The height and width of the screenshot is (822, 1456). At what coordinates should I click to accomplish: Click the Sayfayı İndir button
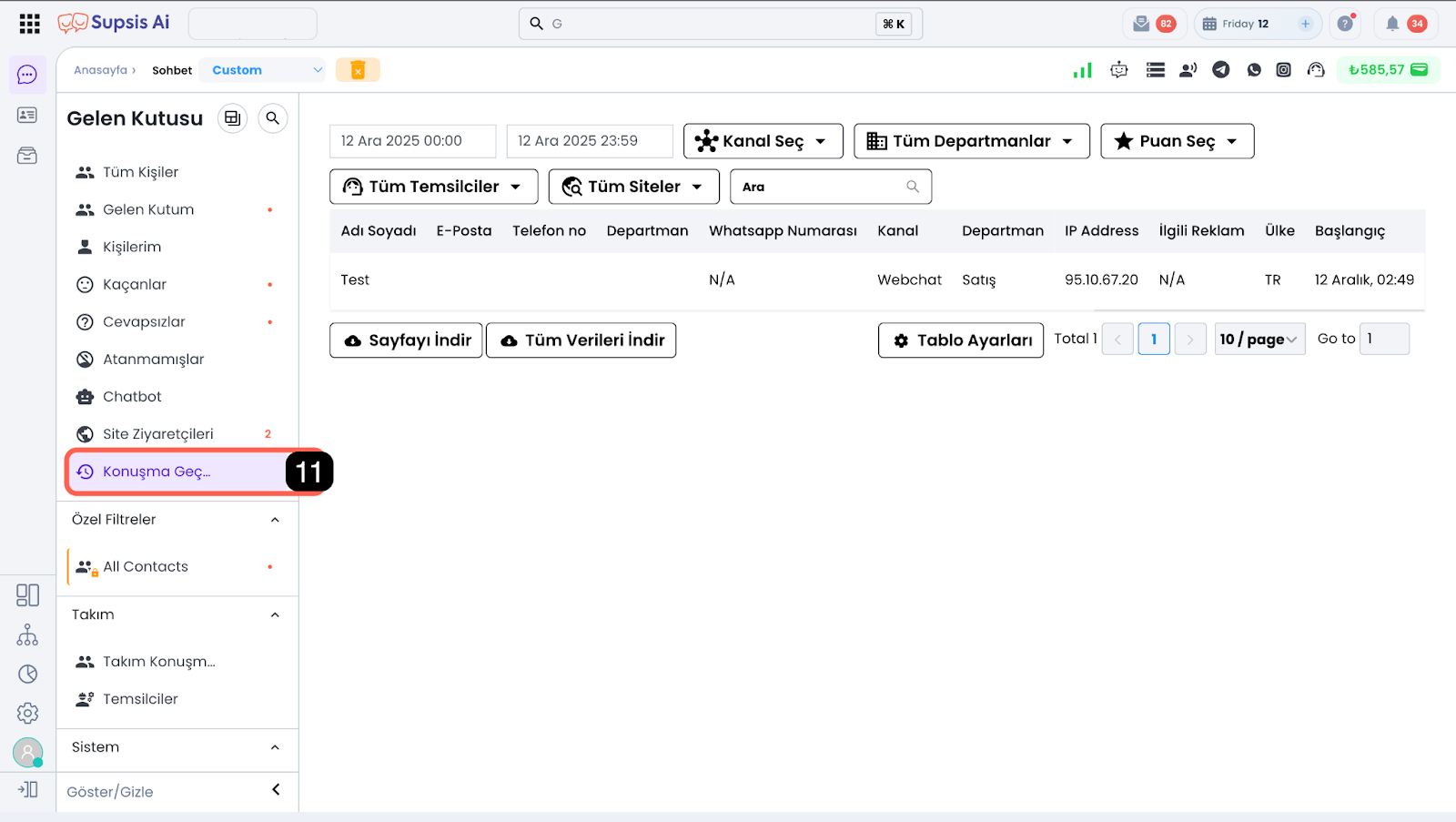[406, 340]
